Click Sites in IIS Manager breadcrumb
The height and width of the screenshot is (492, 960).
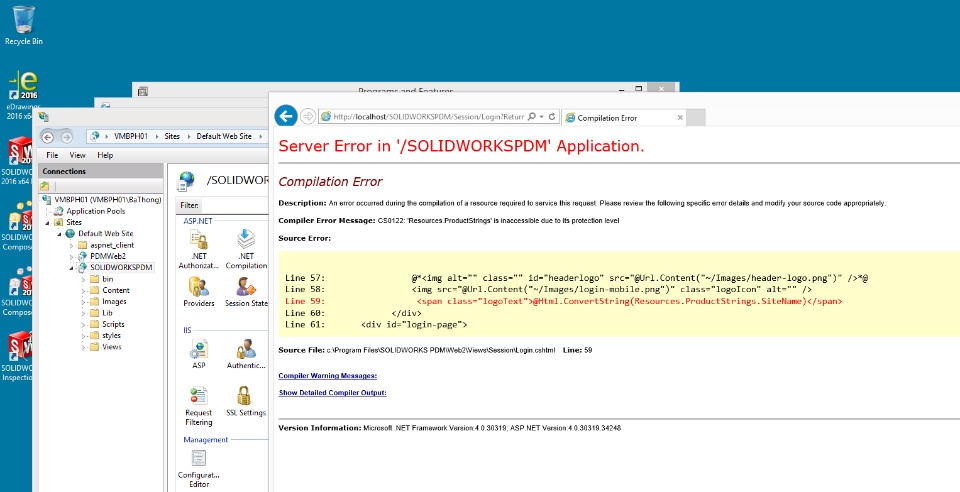171,136
